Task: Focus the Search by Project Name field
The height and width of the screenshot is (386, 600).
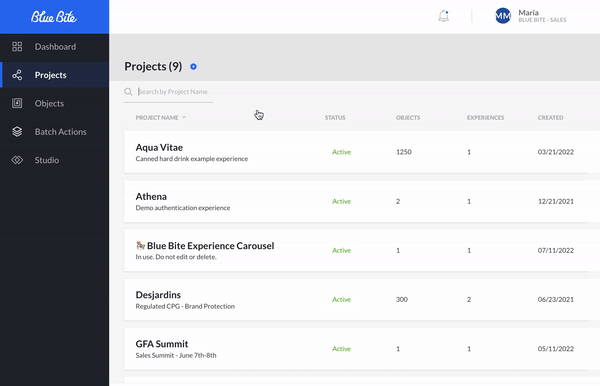Action: pyautogui.click(x=175, y=92)
